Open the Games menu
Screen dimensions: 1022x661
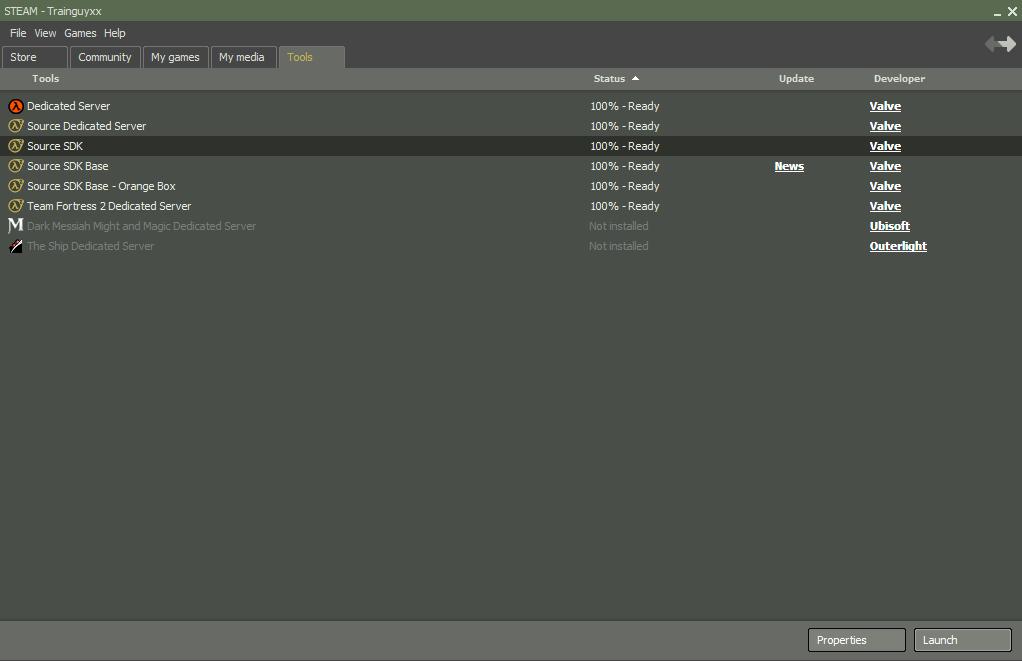pos(80,33)
